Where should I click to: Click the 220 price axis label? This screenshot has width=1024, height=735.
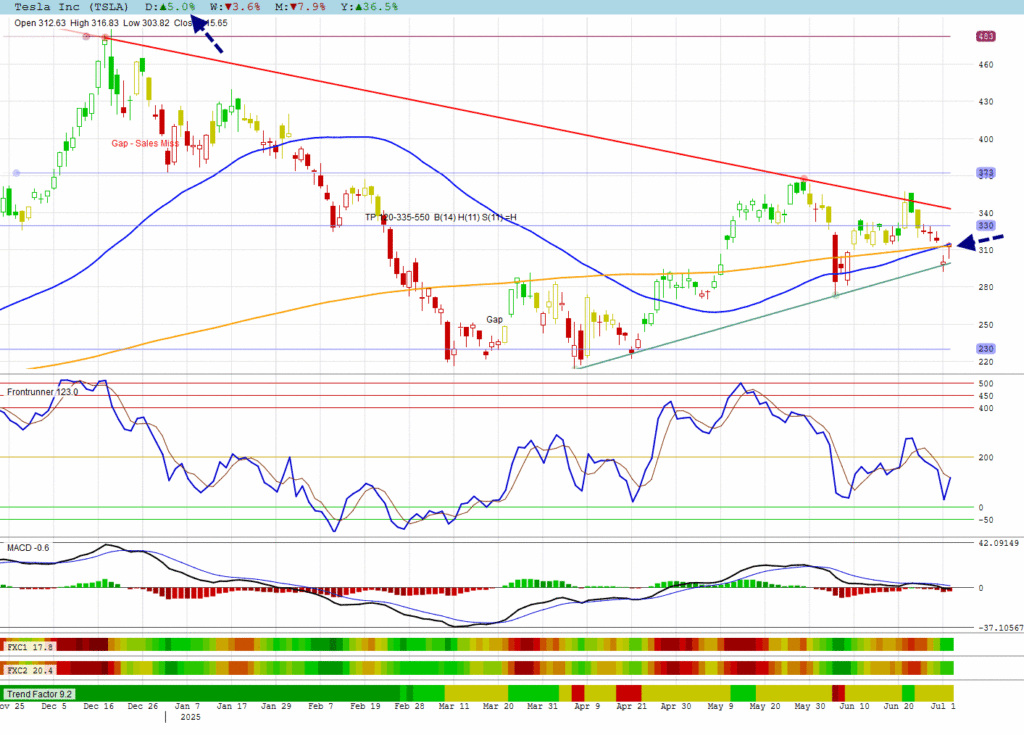(985, 362)
